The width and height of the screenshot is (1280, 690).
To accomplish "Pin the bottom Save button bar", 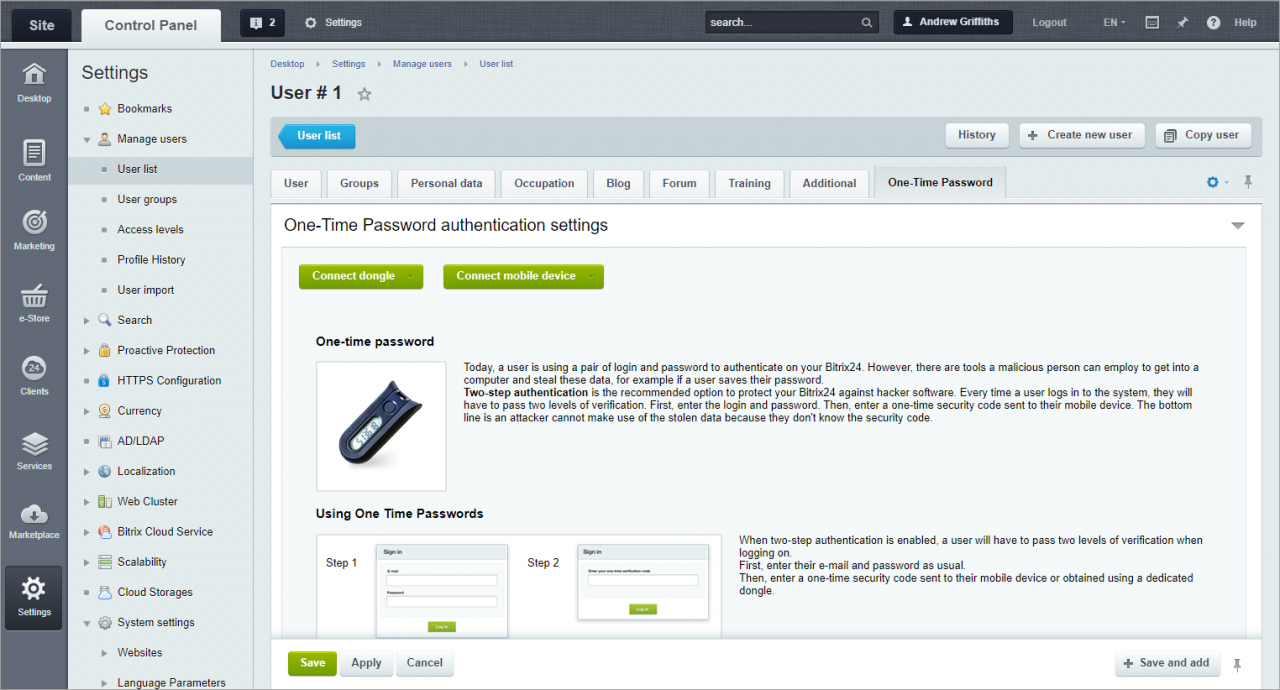I will point(1238,664).
